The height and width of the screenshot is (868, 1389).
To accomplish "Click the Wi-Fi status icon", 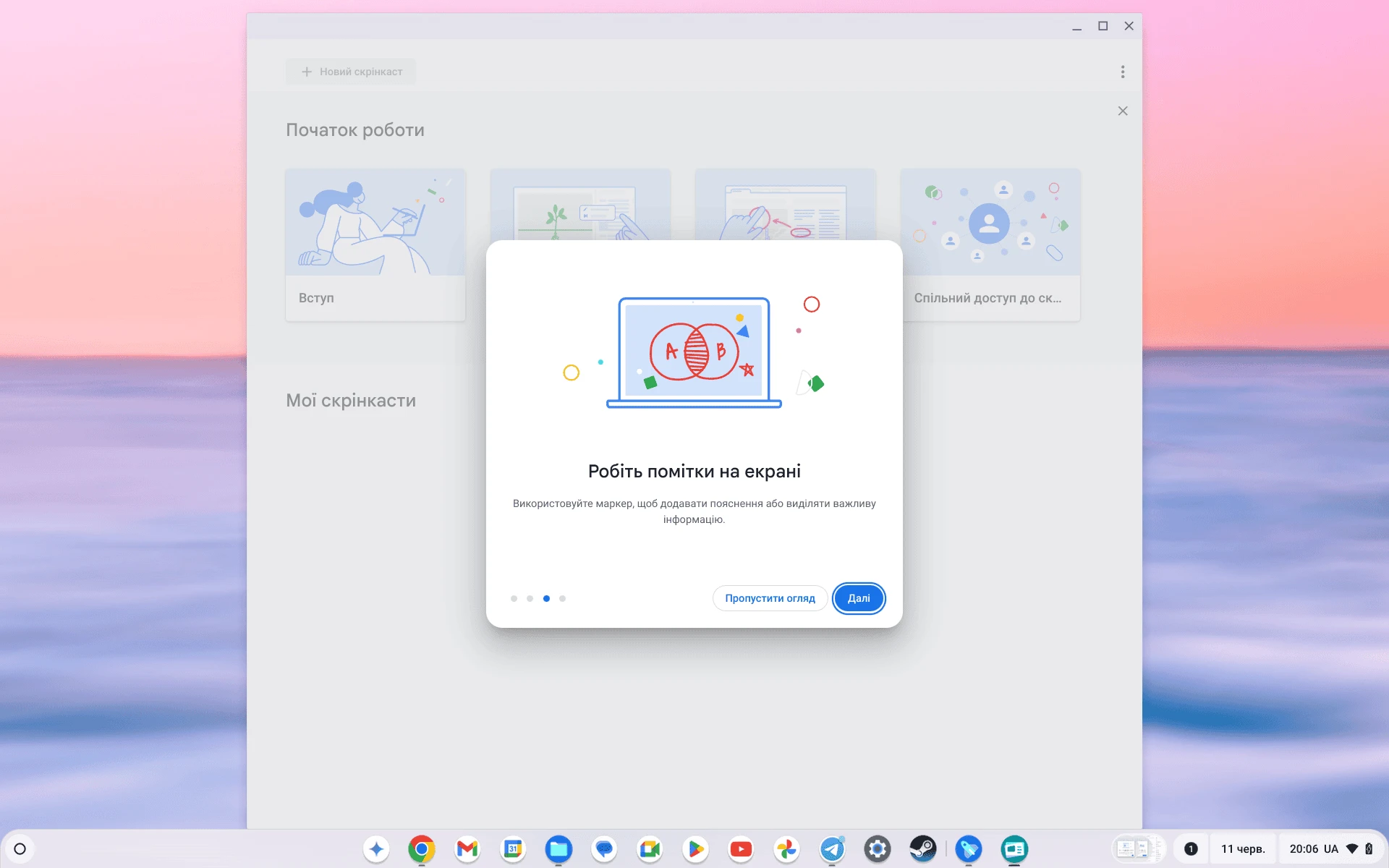I will pos(1352,849).
